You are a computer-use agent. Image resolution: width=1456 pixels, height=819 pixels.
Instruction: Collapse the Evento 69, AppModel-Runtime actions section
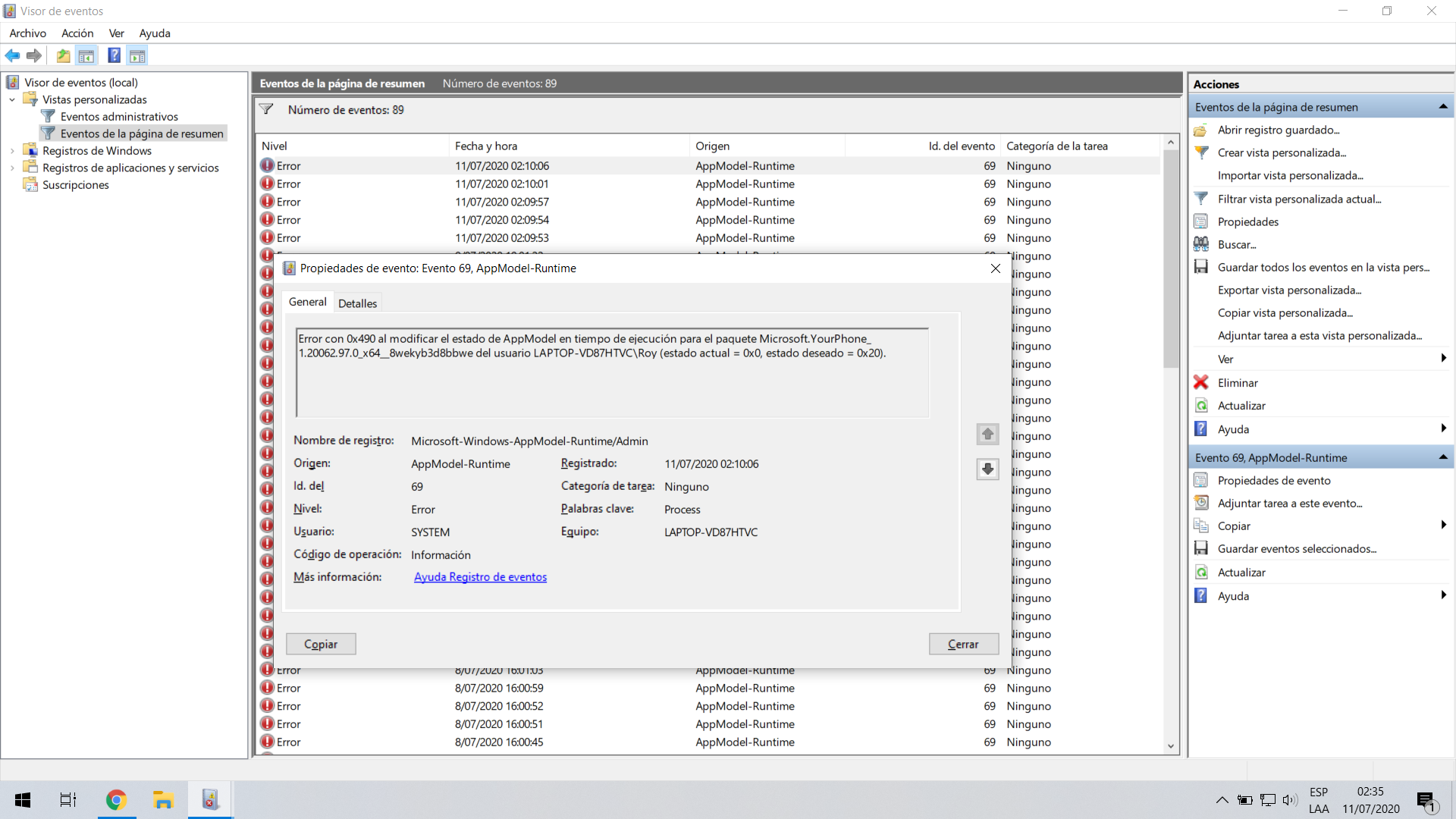click(x=1443, y=457)
